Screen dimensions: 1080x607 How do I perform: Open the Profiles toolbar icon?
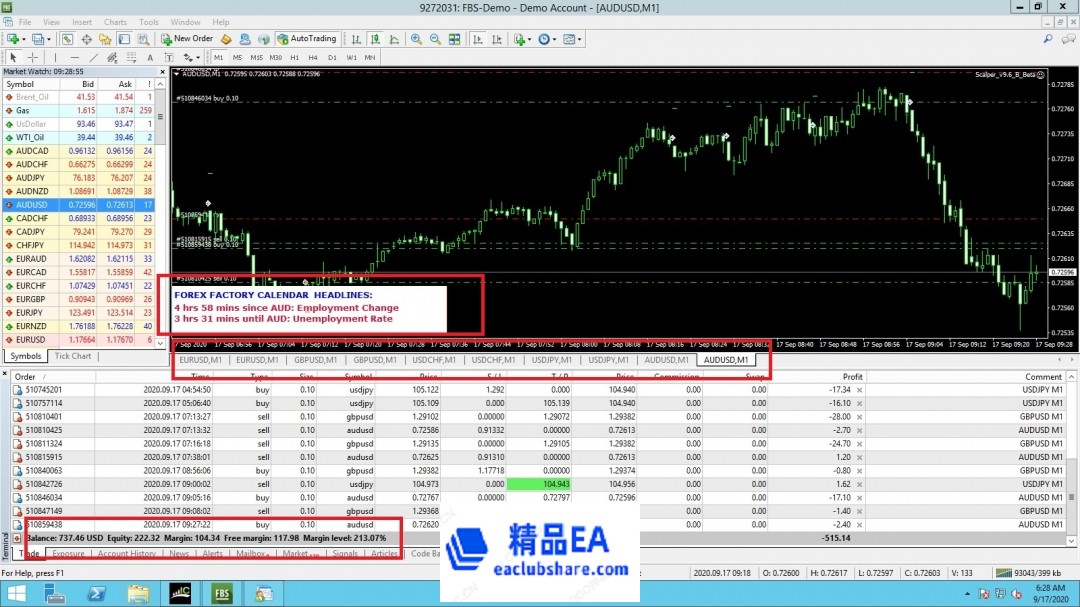coord(39,39)
